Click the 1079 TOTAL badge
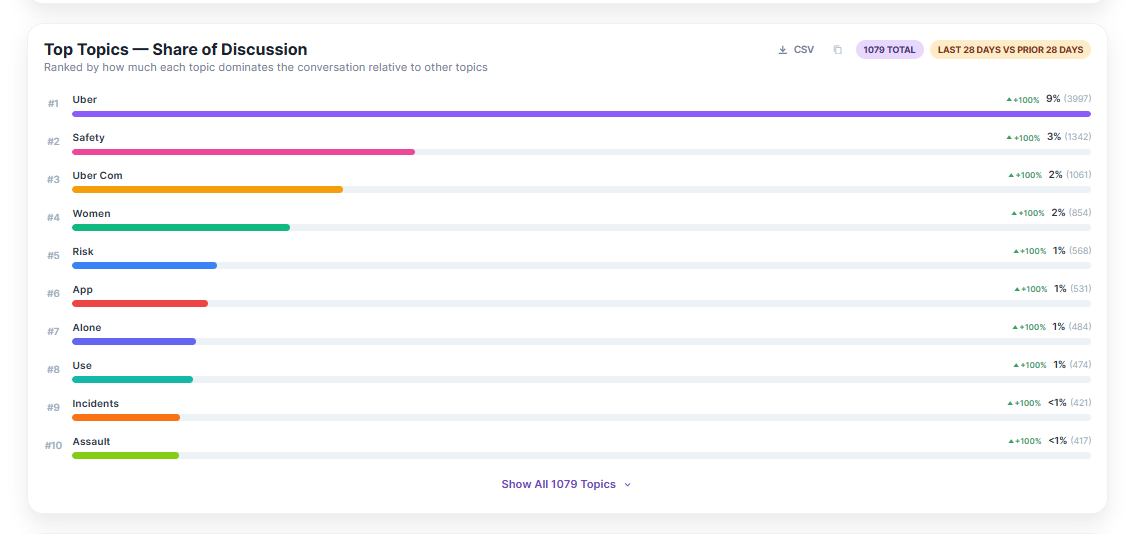The image size is (1140, 534). coord(889,49)
